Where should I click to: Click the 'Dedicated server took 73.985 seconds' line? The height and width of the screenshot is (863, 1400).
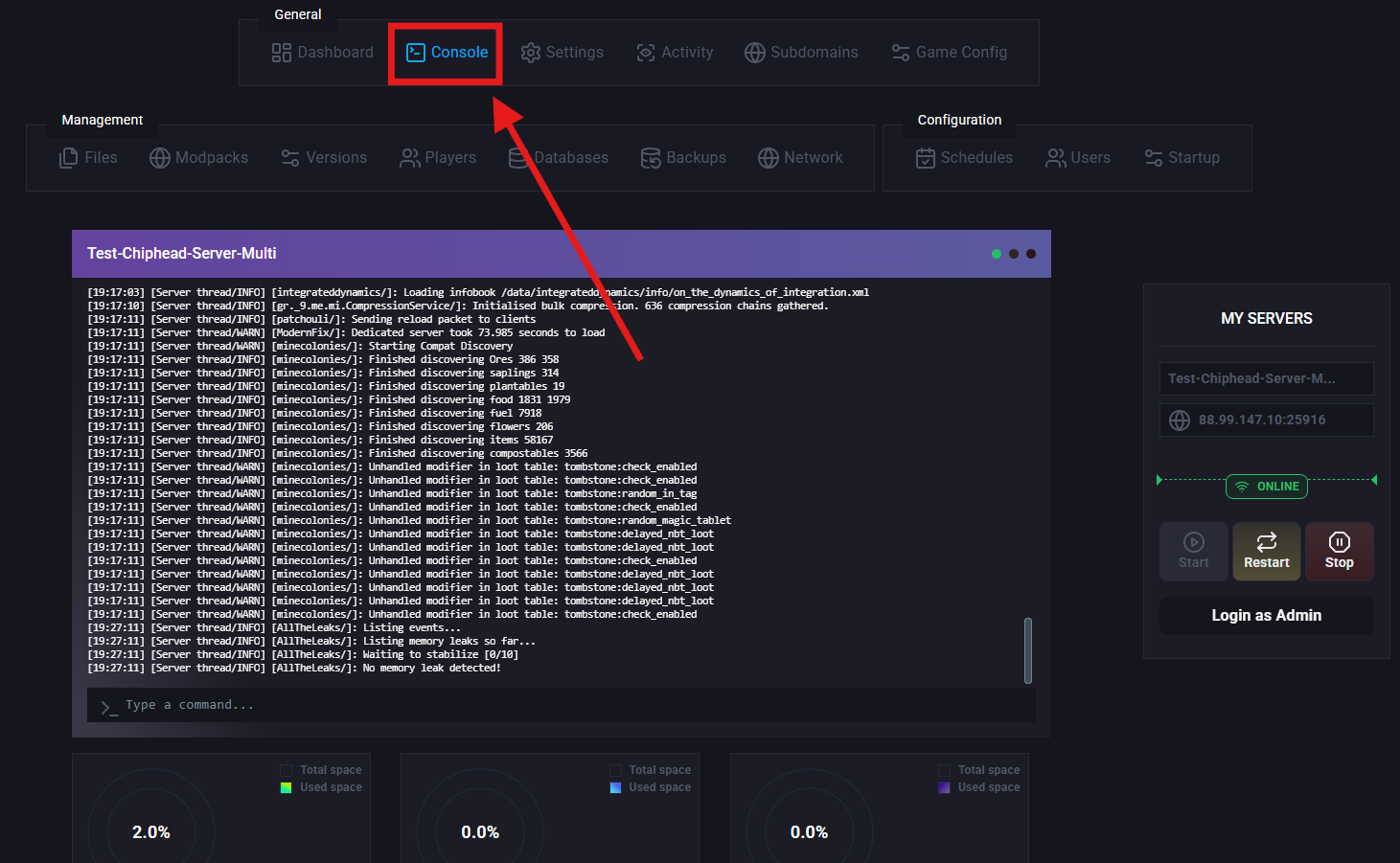(346, 332)
